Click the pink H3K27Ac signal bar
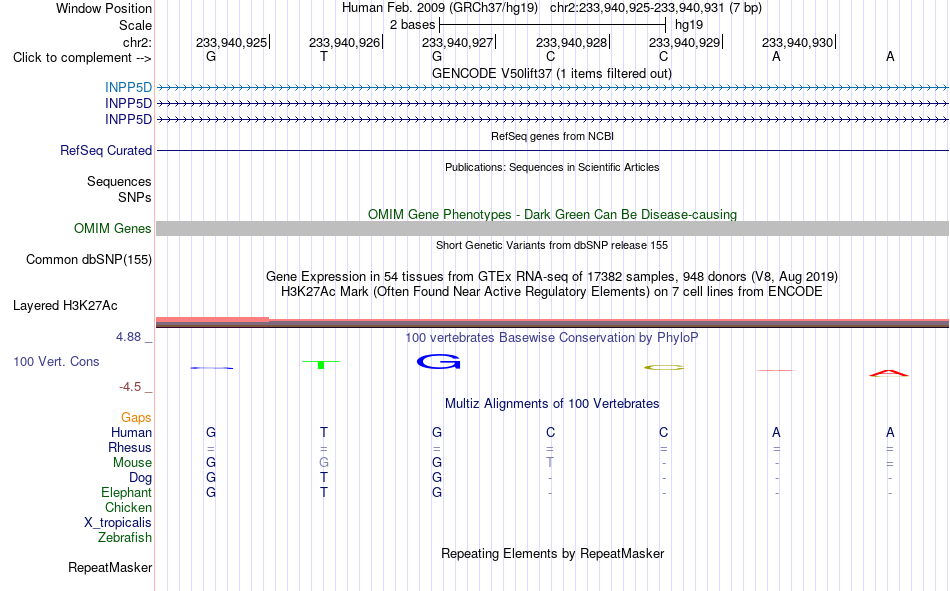 coord(212,319)
